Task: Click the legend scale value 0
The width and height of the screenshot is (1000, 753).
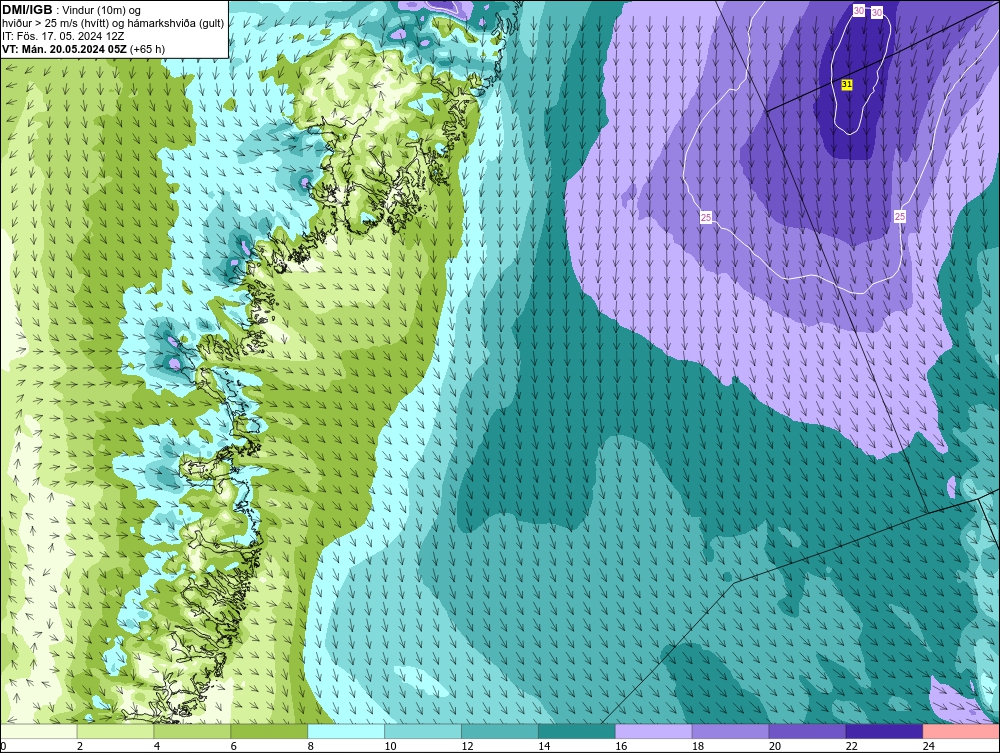Action: tap(3, 746)
